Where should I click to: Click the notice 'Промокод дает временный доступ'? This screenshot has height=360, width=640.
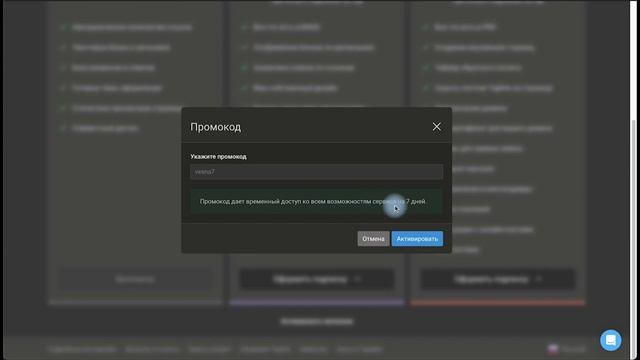[x=316, y=201]
